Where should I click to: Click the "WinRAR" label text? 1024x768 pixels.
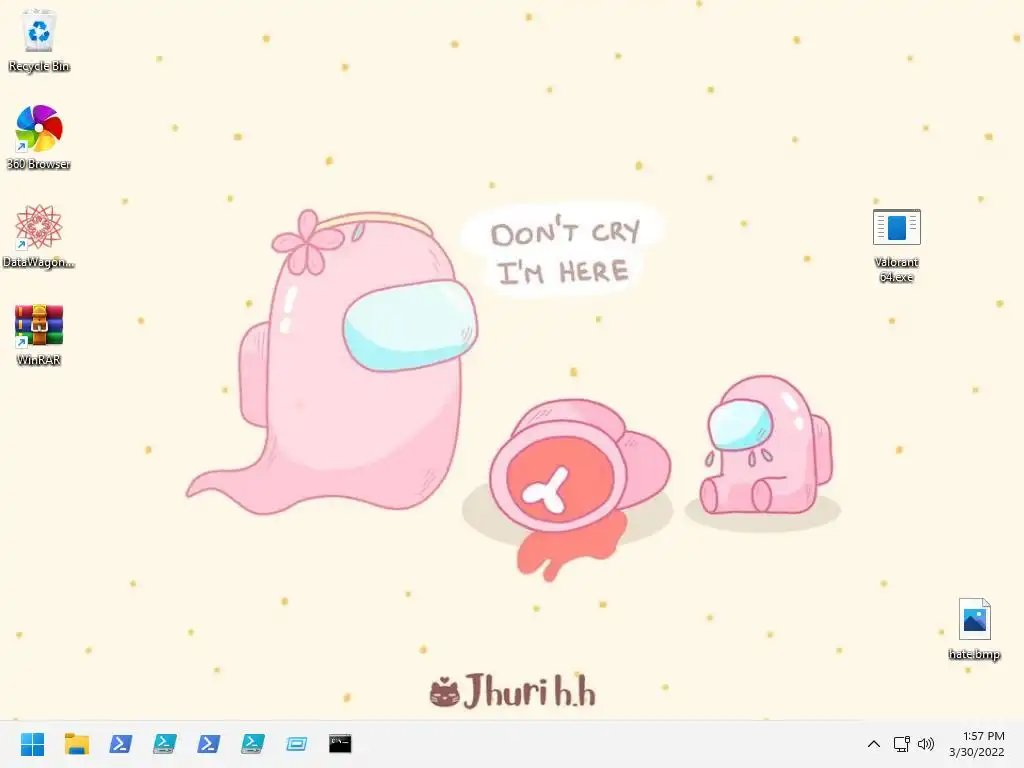[x=39, y=360]
